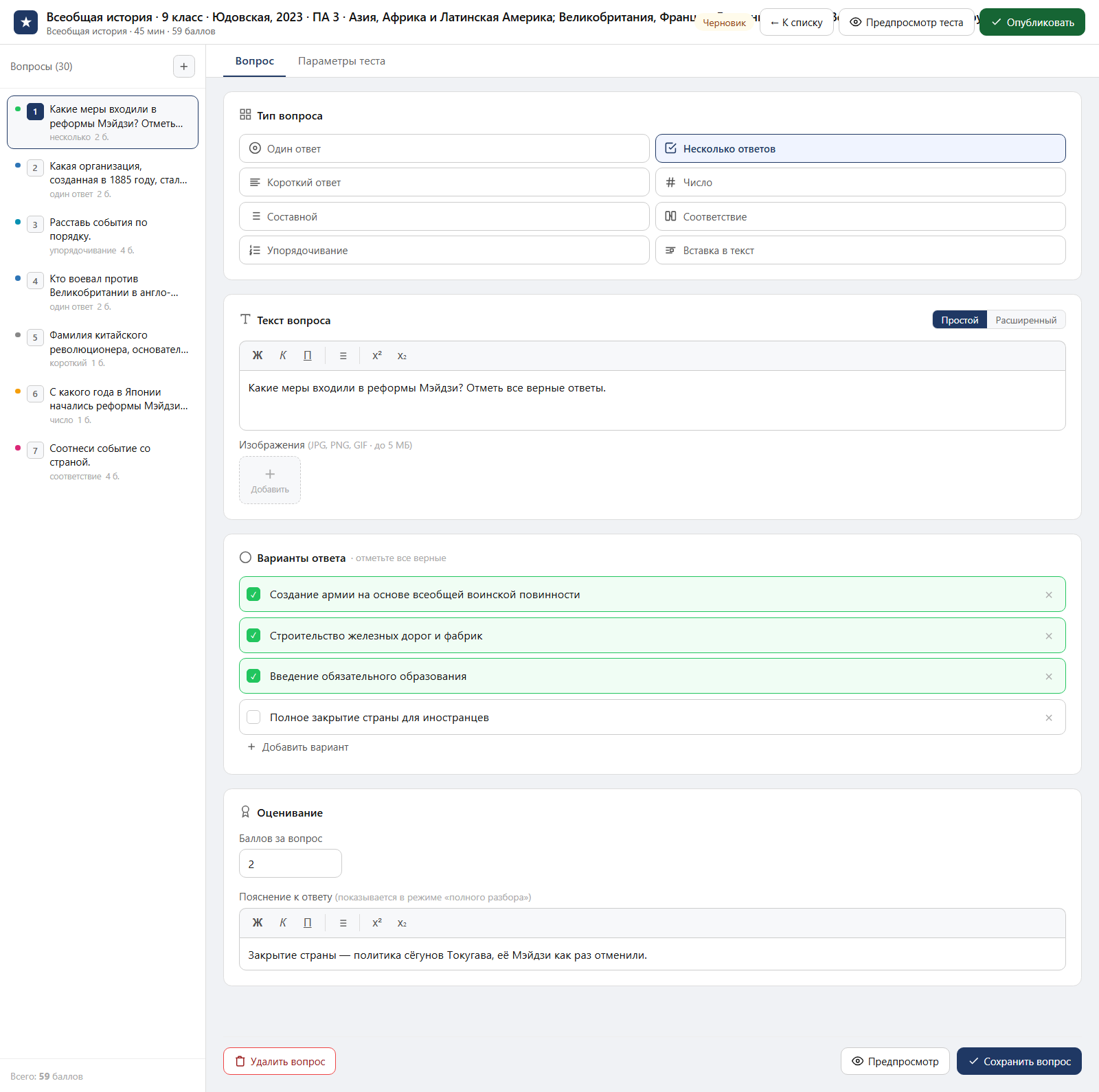The width and height of the screenshot is (1099, 1092).
Task: Check the option about closing country to foreigners
Action: pos(253,718)
